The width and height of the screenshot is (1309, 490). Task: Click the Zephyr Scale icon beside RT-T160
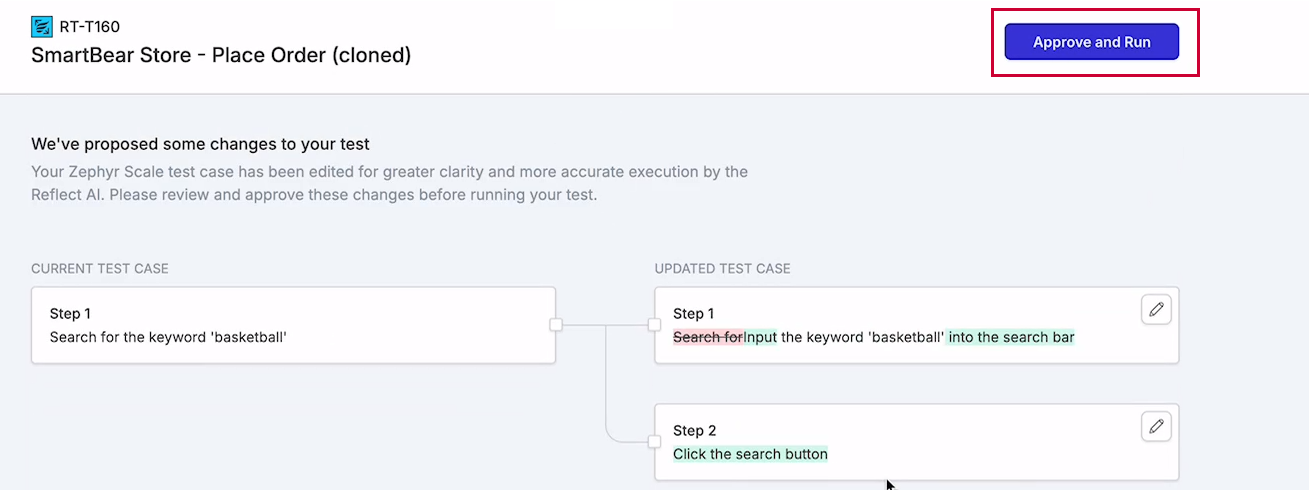42,27
